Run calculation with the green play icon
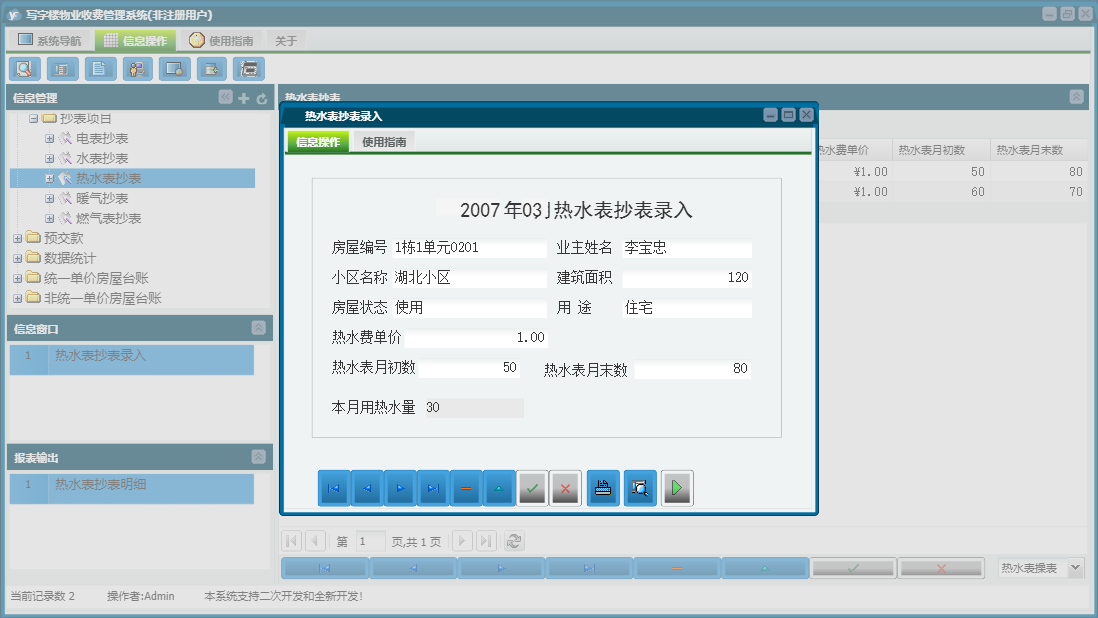 pos(676,488)
